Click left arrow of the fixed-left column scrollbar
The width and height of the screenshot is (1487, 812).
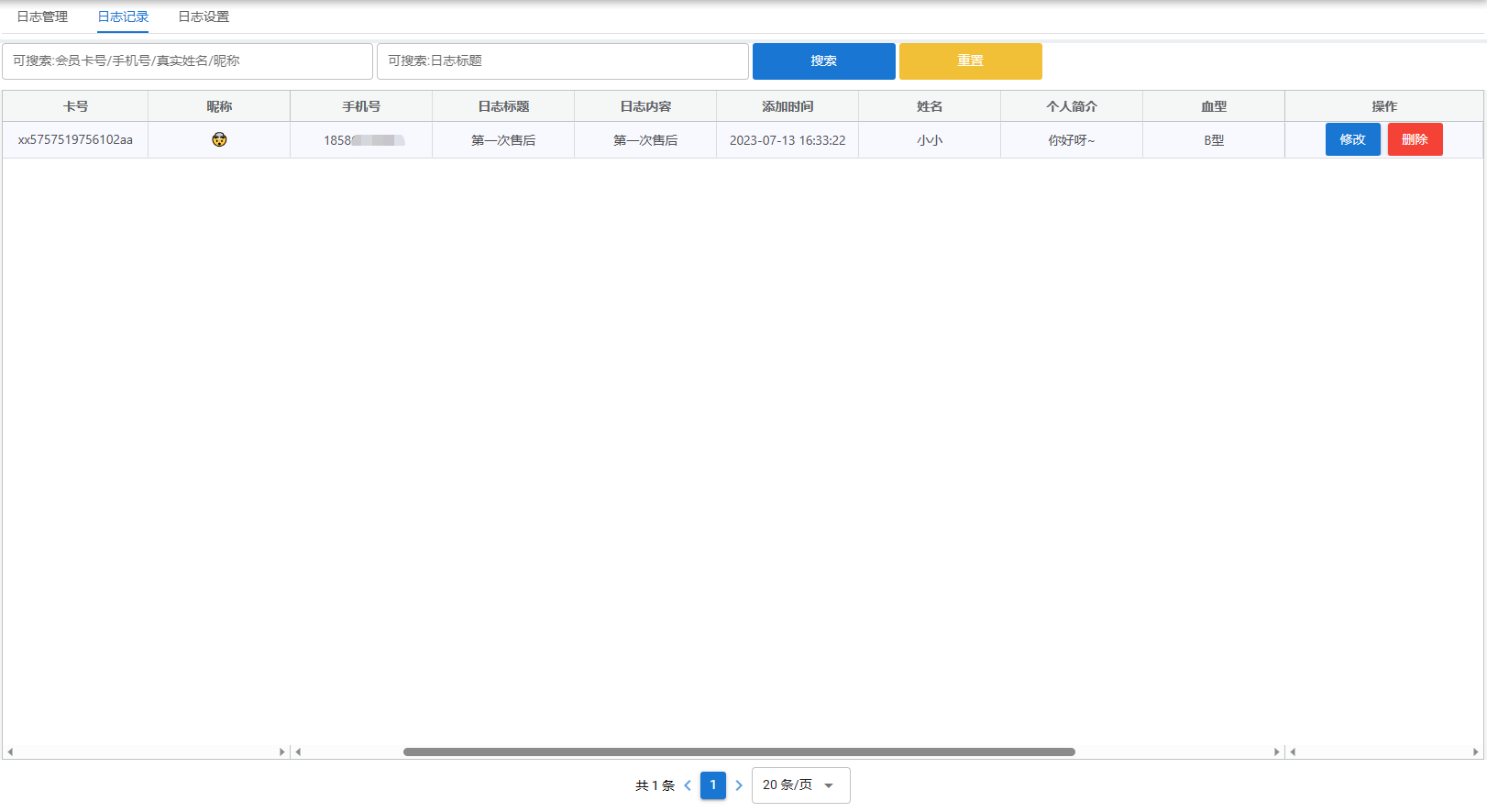10,752
